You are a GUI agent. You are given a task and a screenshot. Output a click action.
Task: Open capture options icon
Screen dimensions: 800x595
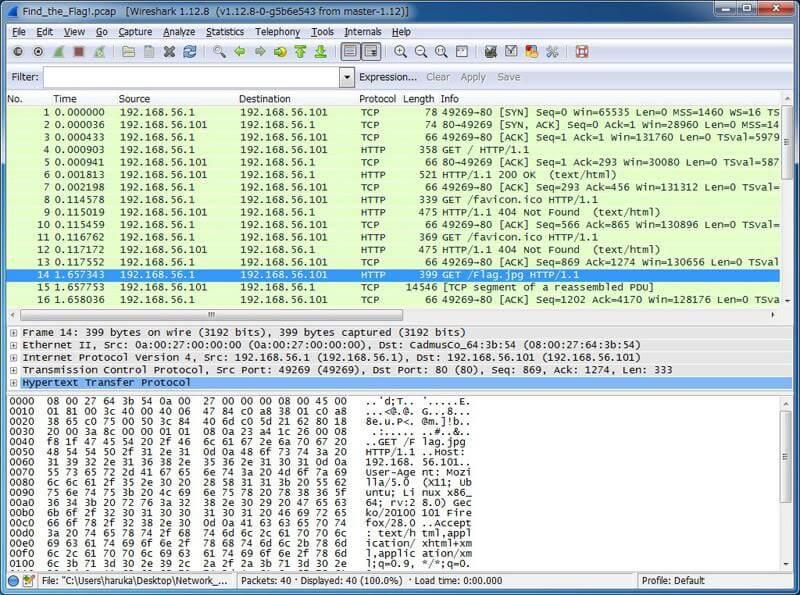38,52
